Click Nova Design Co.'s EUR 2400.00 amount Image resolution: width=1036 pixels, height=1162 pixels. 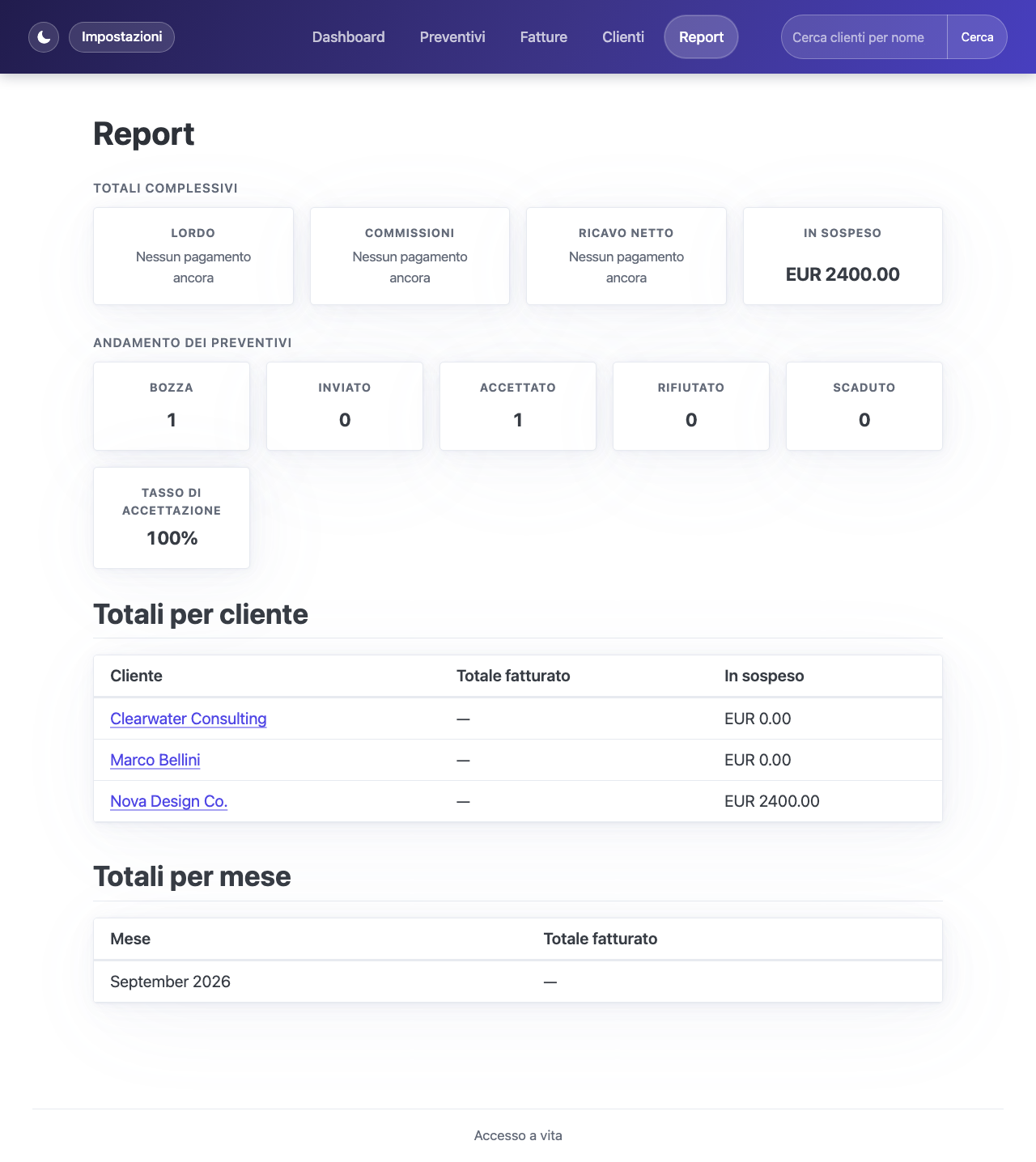(772, 801)
